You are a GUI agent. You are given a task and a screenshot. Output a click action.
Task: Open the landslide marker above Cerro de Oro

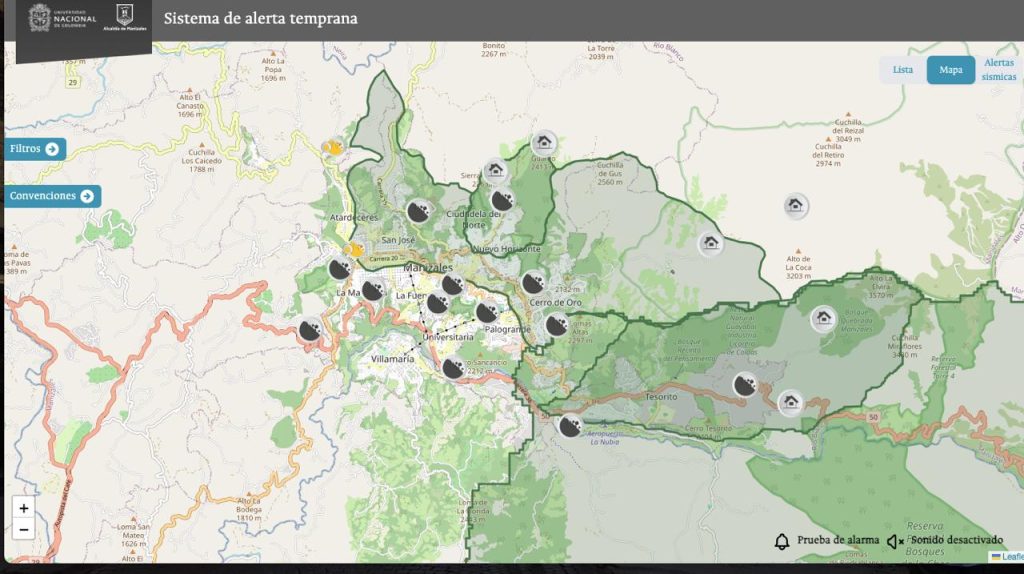pos(533,282)
